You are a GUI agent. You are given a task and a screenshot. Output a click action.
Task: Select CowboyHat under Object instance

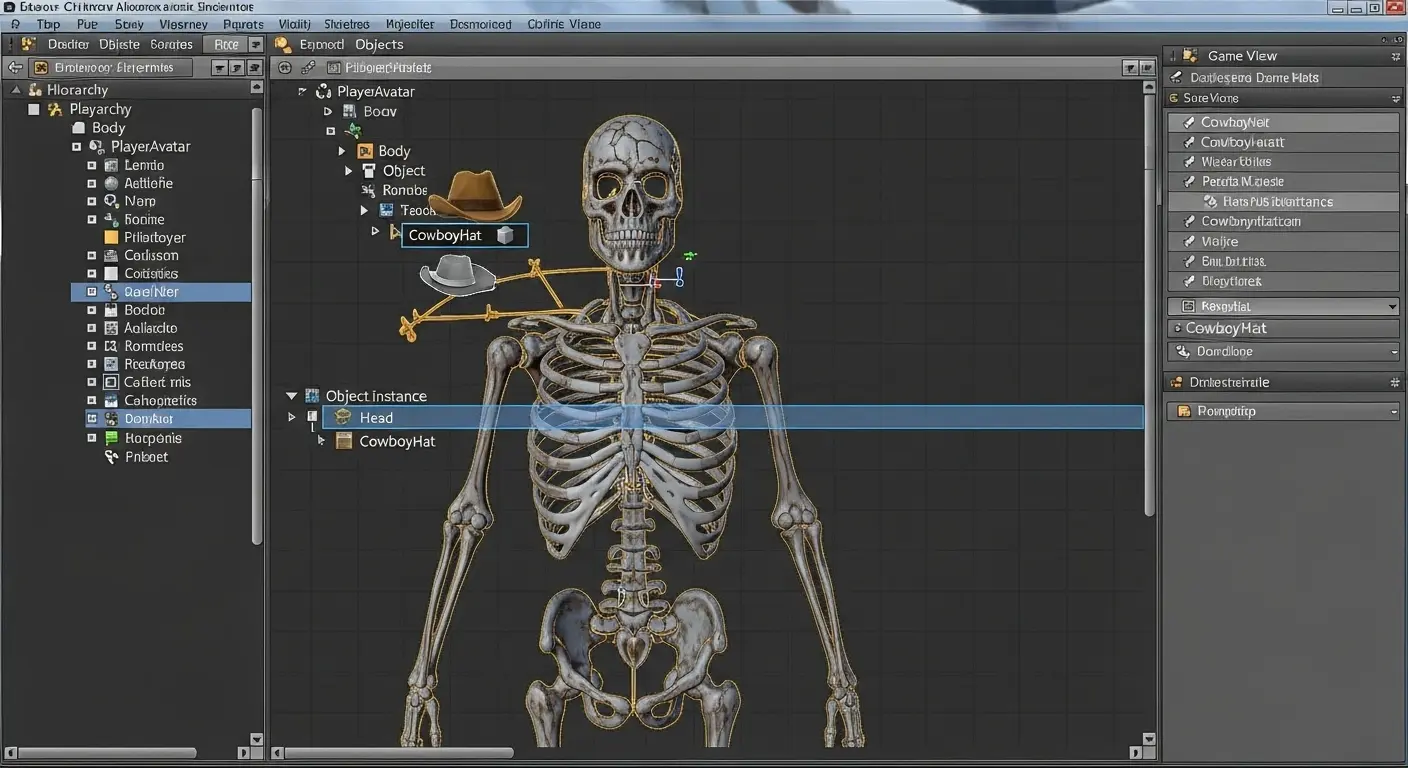[397, 441]
